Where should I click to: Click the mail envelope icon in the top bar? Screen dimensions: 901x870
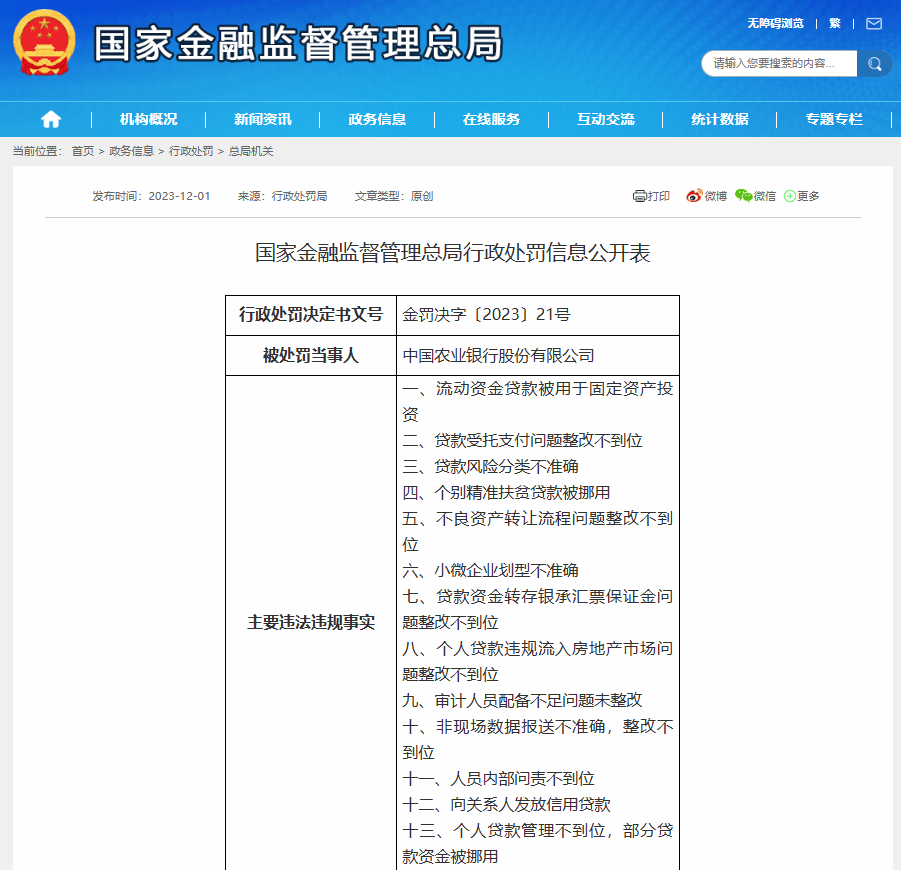[872, 23]
